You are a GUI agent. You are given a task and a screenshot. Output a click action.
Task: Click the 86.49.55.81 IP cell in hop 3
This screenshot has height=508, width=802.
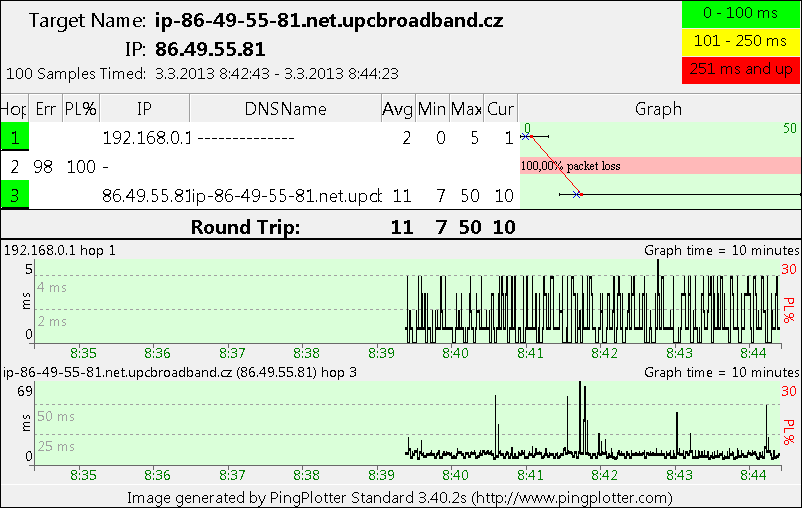[x=146, y=195]
